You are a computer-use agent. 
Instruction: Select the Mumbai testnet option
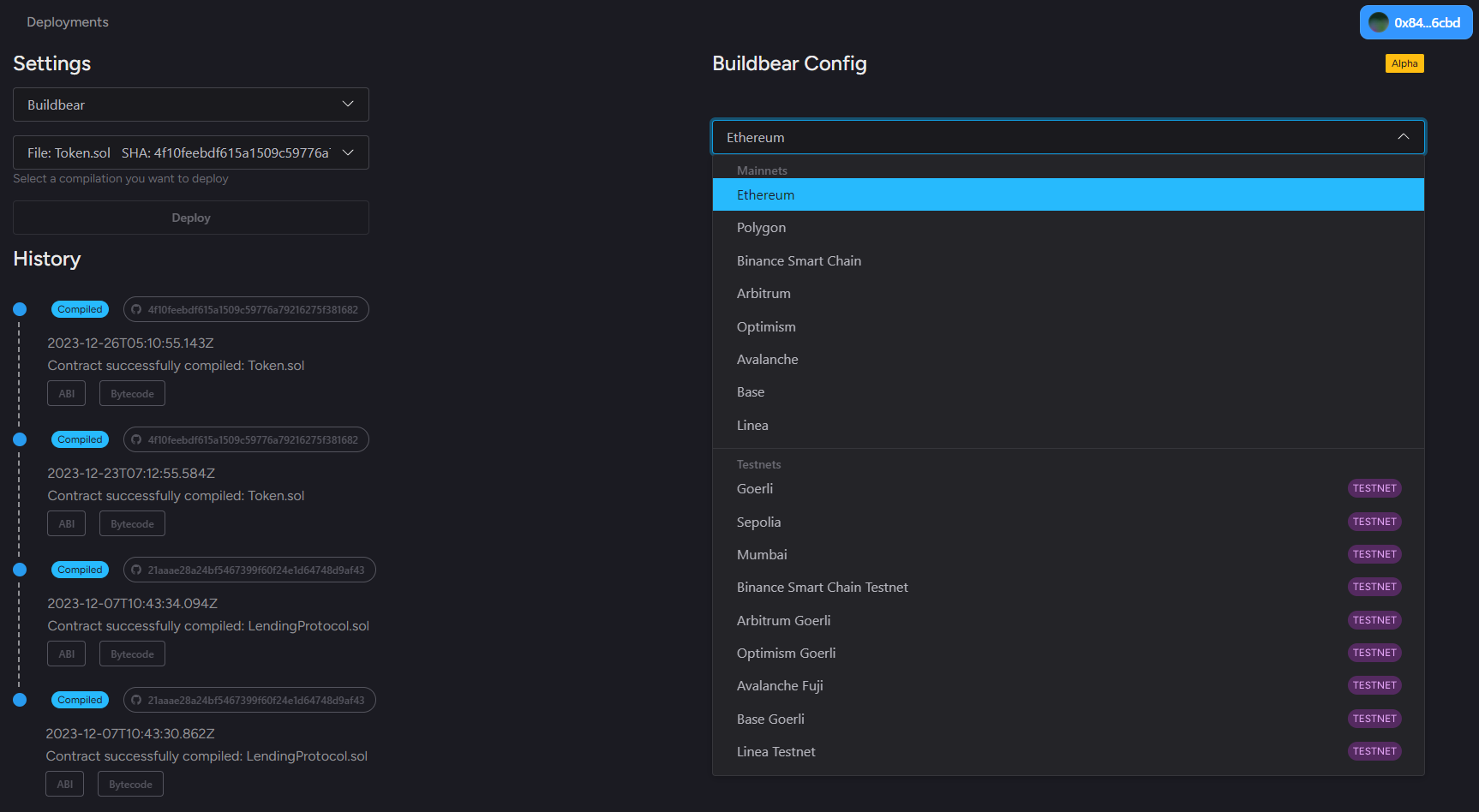coord(1069,554)
